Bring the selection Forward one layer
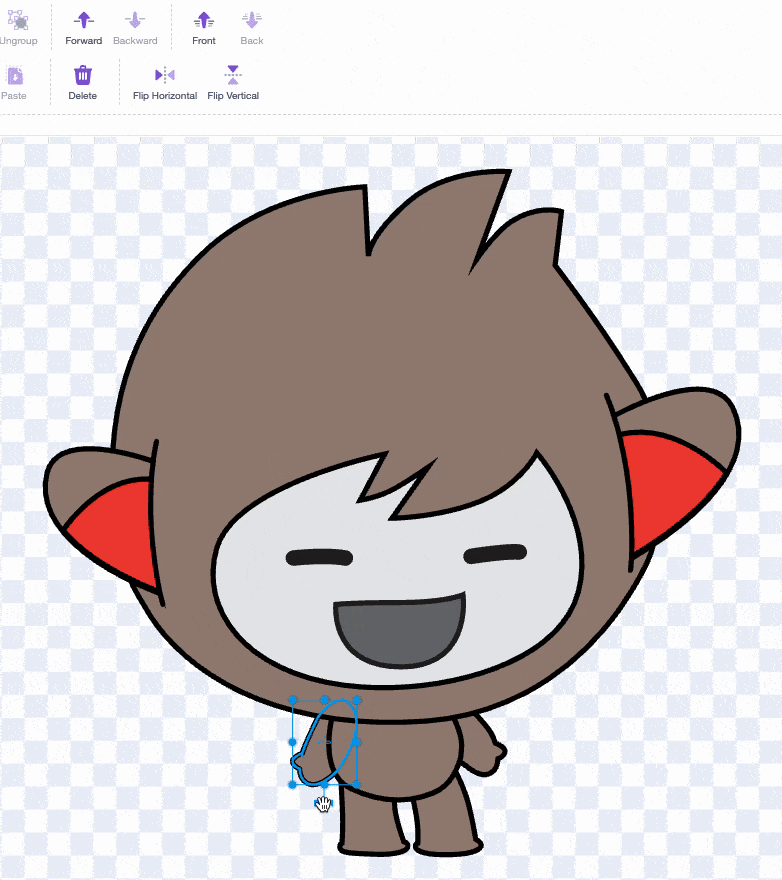782x880 pixels. point(84,20)
